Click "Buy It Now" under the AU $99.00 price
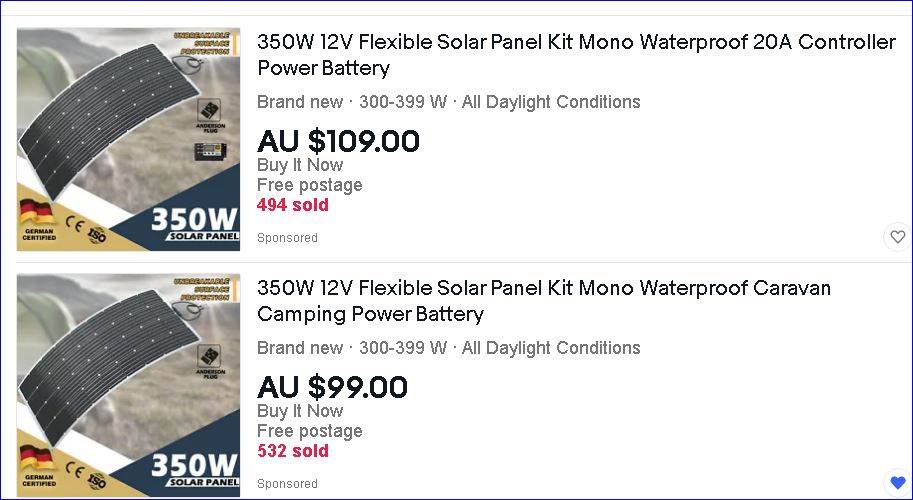 [x=300, y=411]
